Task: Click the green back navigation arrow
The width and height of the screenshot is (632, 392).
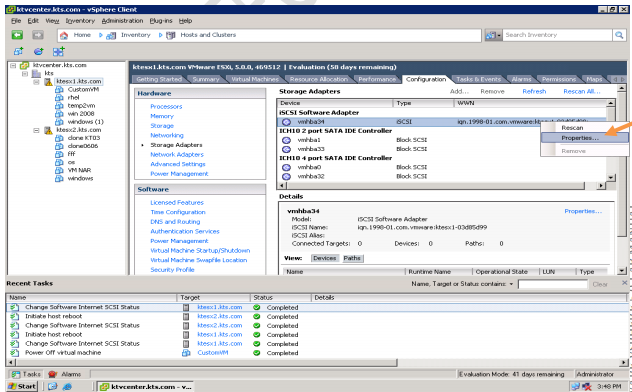Action: pos(17,35)
